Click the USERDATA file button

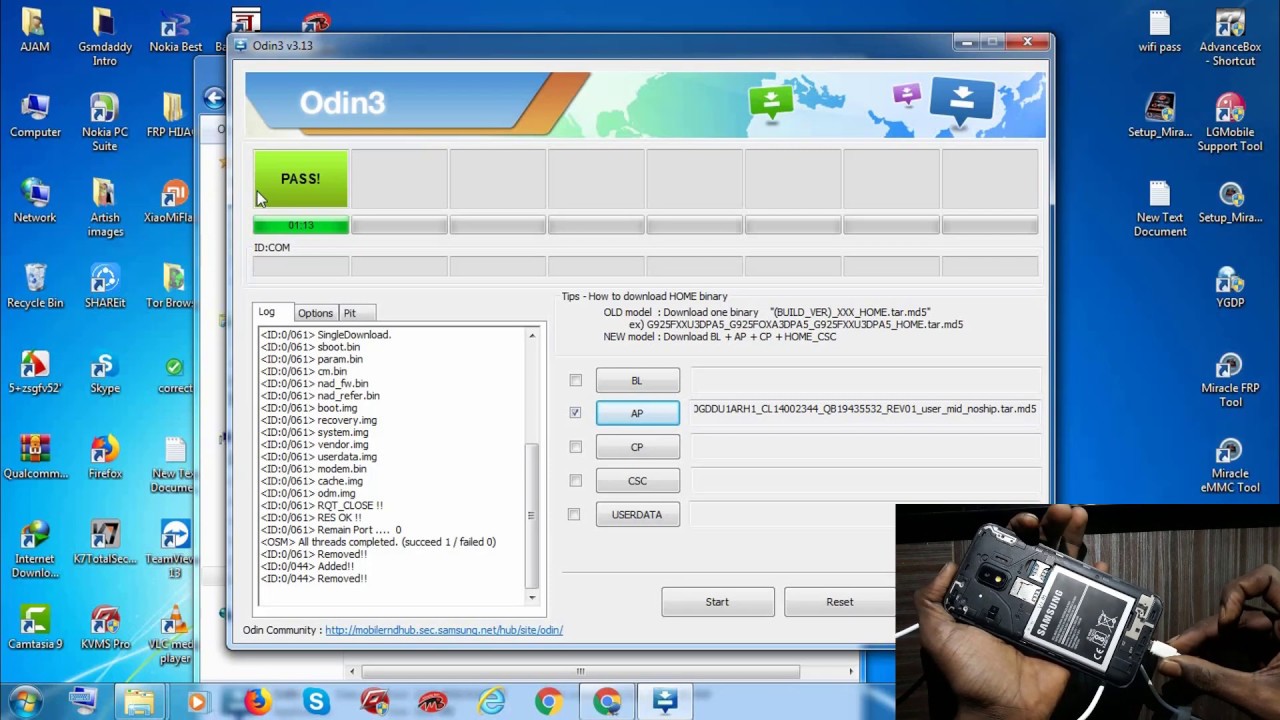pos(637,515)
